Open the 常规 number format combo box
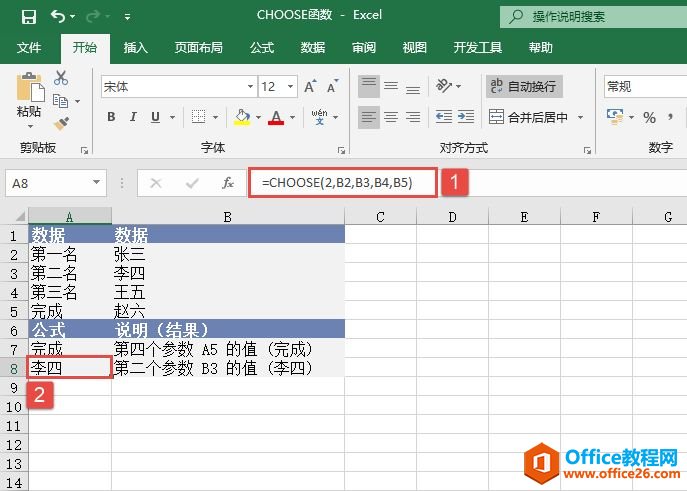Image resolution: width=687 pixels, height=491 pixels. [645, 86]
